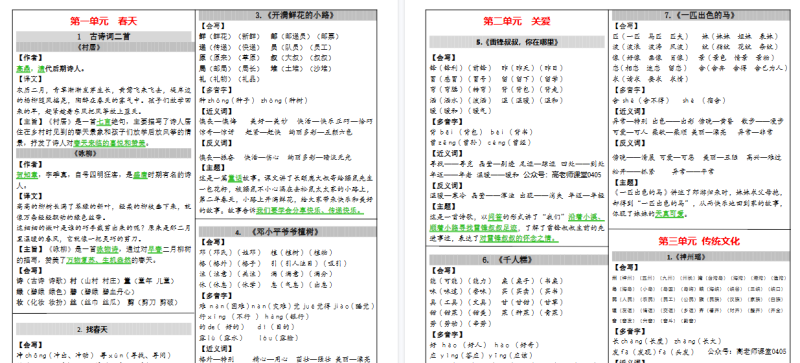Click the 【会写】 label in lesson 6

(x=443, y=270)
